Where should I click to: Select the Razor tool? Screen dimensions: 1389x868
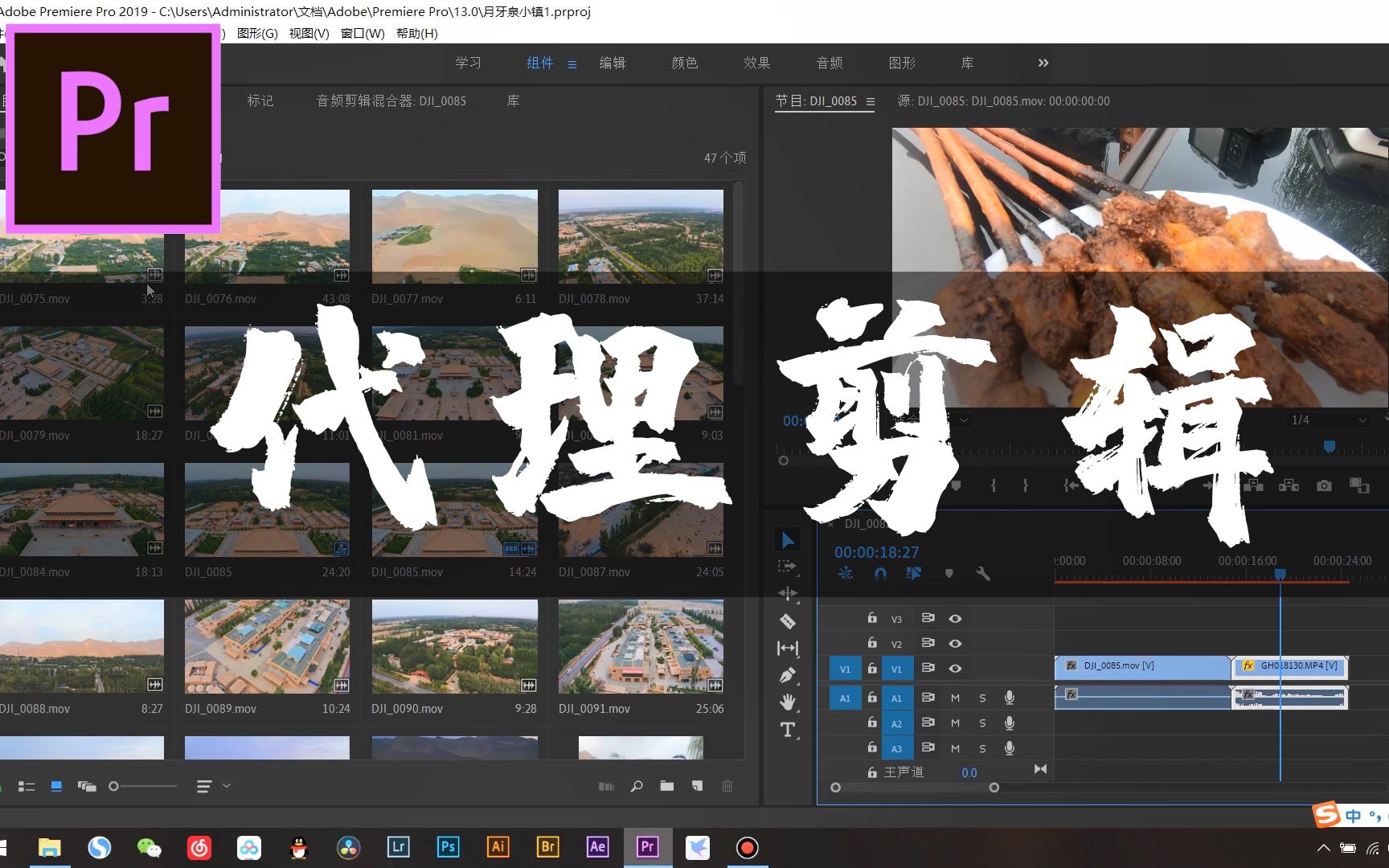pyautogui.click(x=788, y=620)
